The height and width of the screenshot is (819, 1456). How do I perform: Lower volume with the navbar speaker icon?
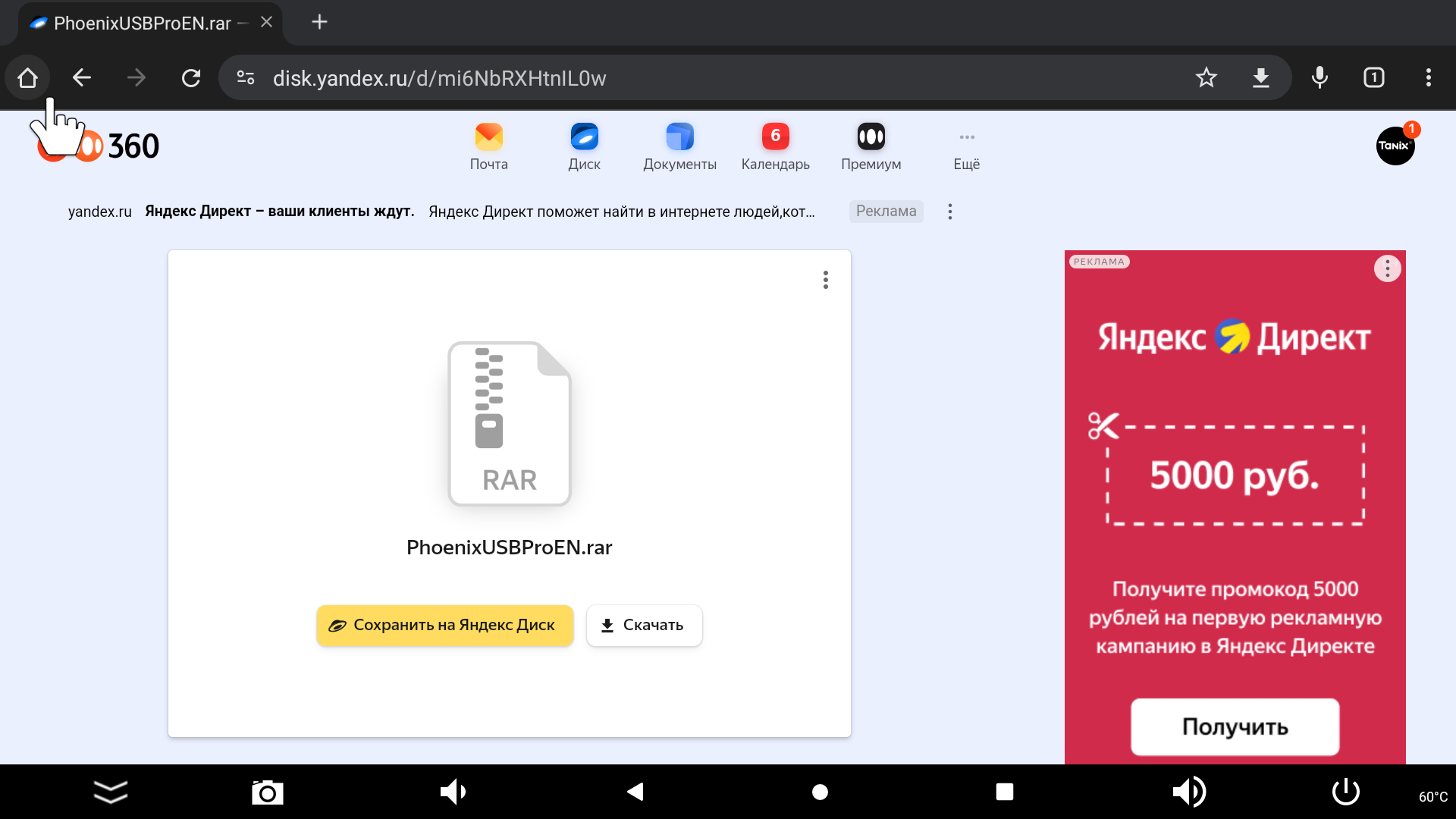click(x=453, y=792)
